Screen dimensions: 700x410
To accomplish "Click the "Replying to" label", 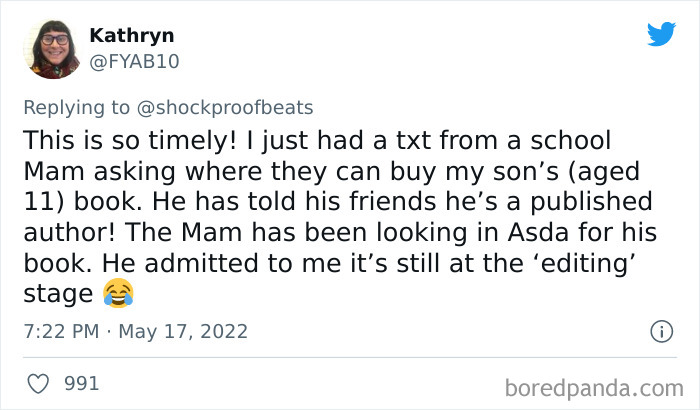I will pyautogui.click(x=79, y=108).
